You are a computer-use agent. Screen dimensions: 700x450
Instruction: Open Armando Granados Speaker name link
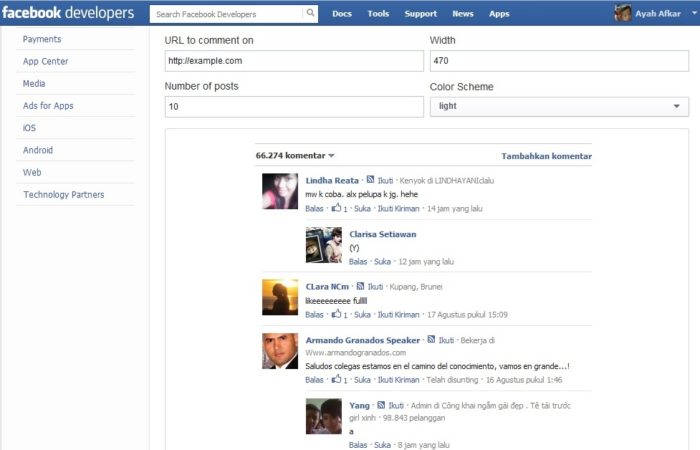point(362,340)
